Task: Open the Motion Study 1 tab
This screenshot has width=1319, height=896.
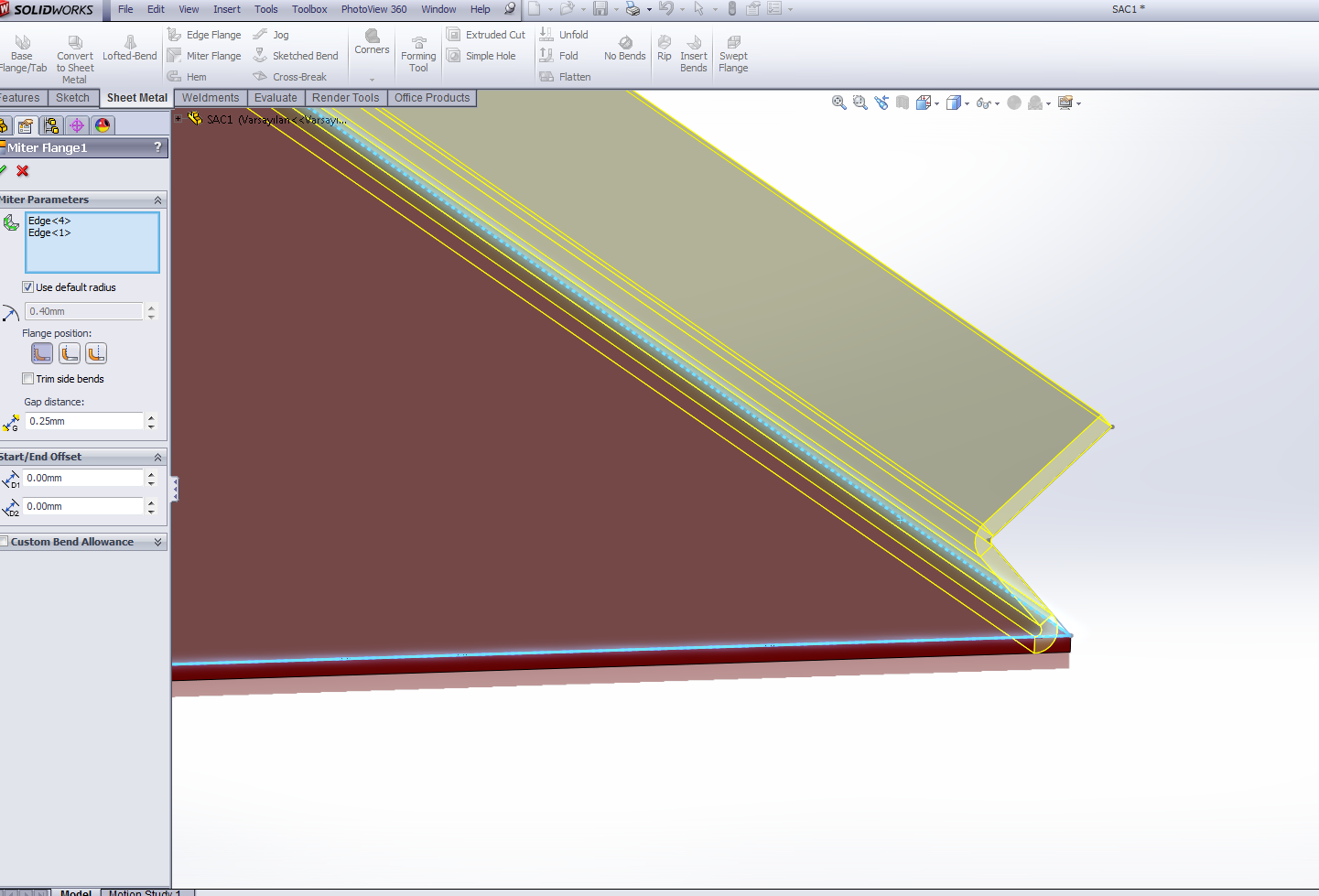Action: (x=146, y=892)
